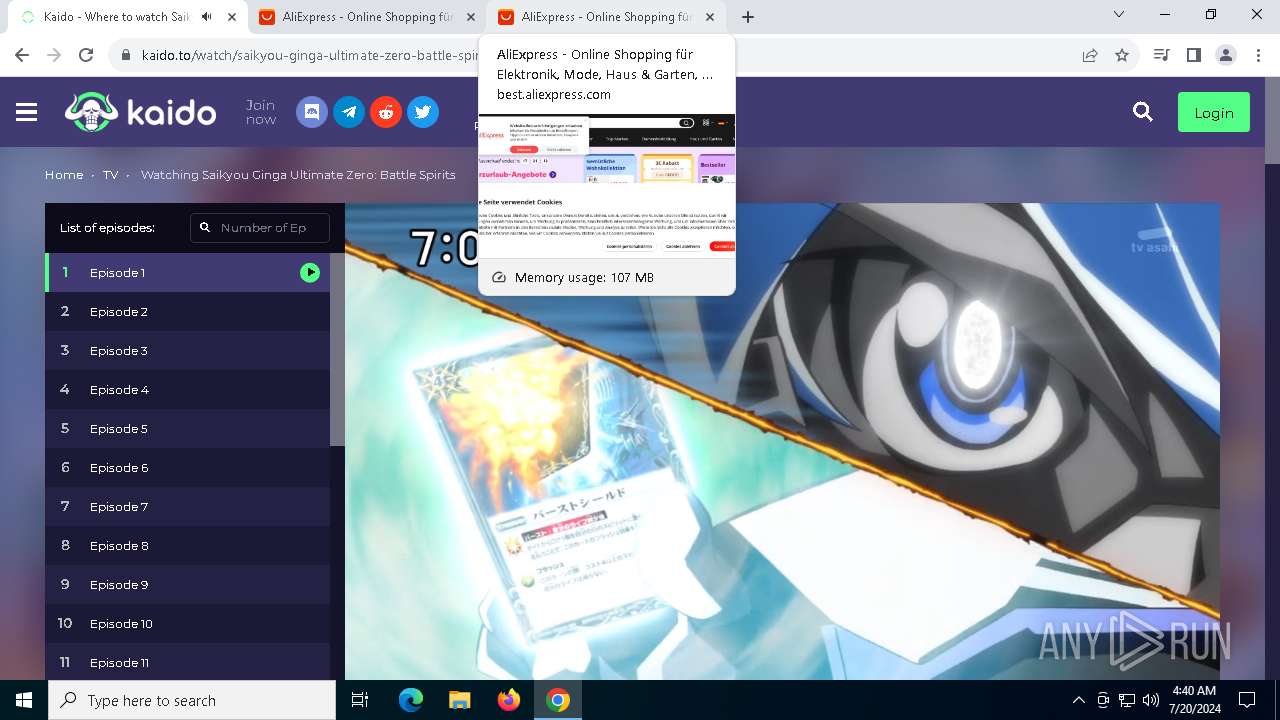Viewport: 1280px width, 720px height.
Task: Toggle the browser side panel
Action: 1193,55
